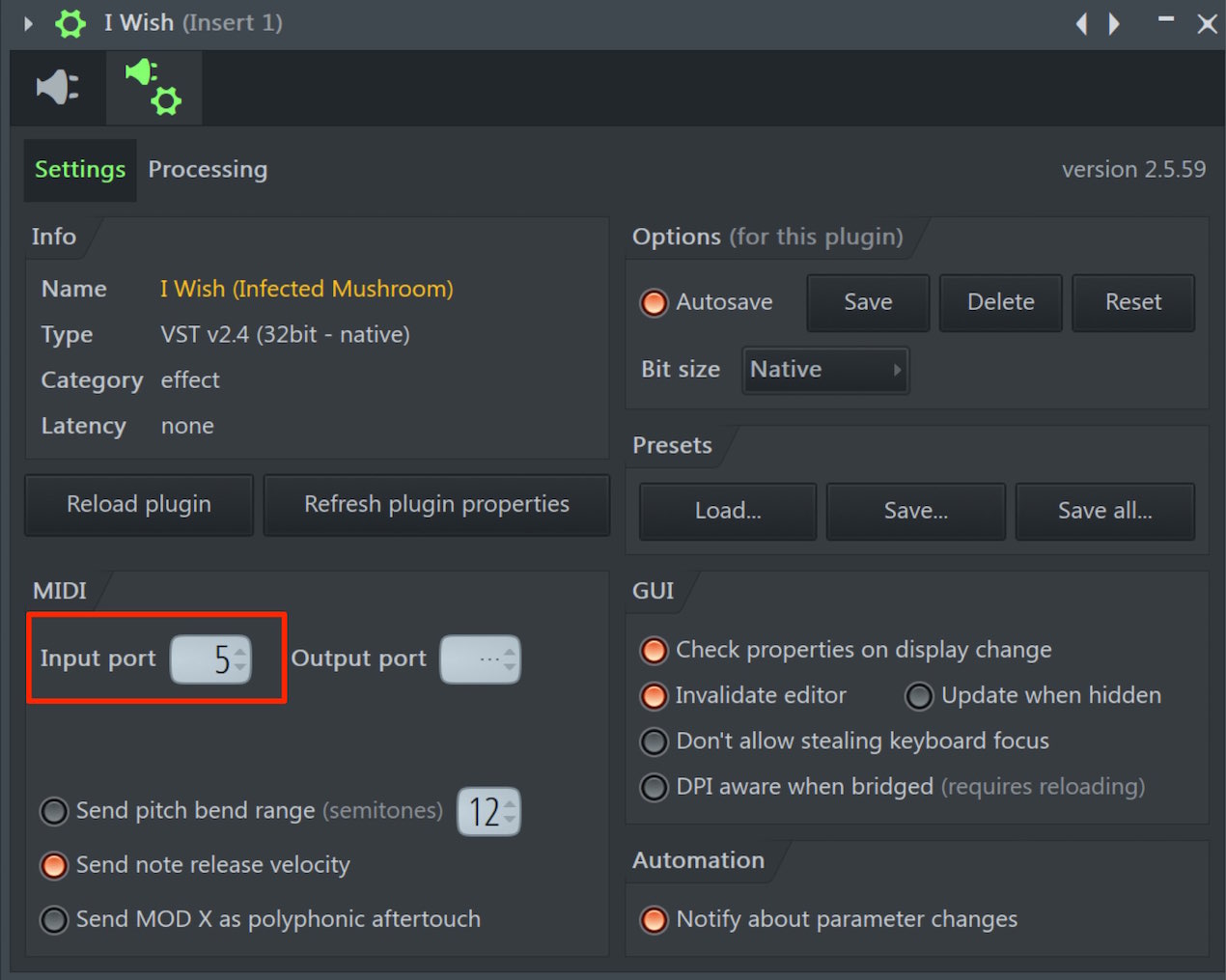Click the green gear icon in title bar

coord(70,23)
